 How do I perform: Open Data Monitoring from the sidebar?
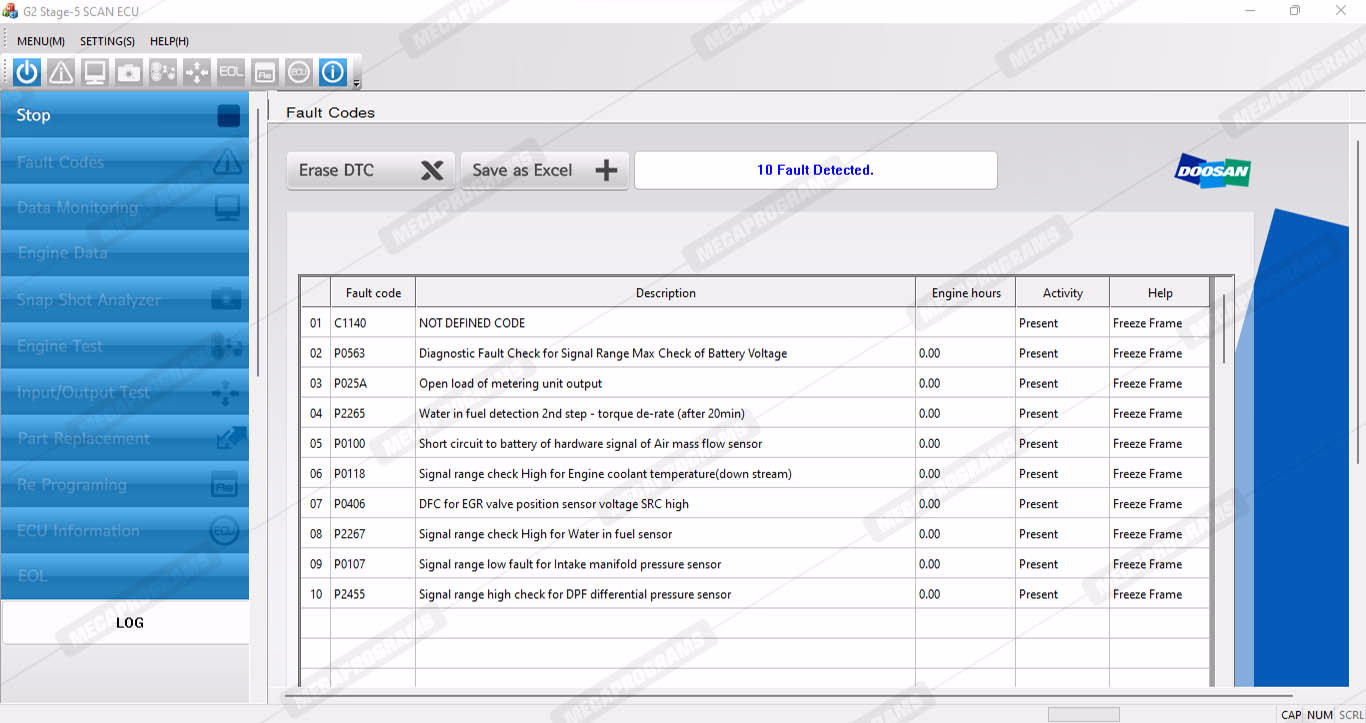tap(125, 207)
